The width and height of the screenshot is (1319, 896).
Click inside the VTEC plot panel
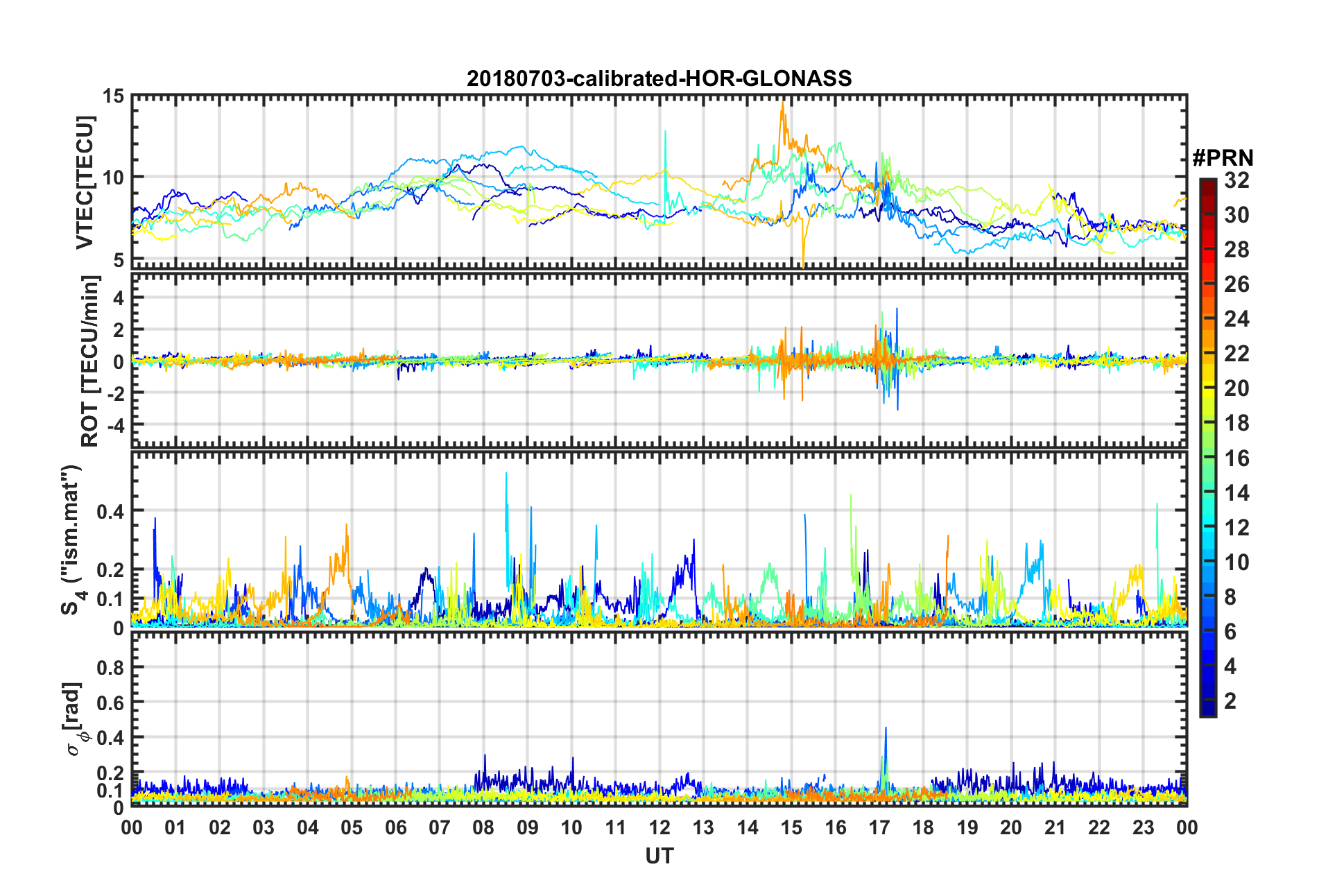click(x=659, y=181)
